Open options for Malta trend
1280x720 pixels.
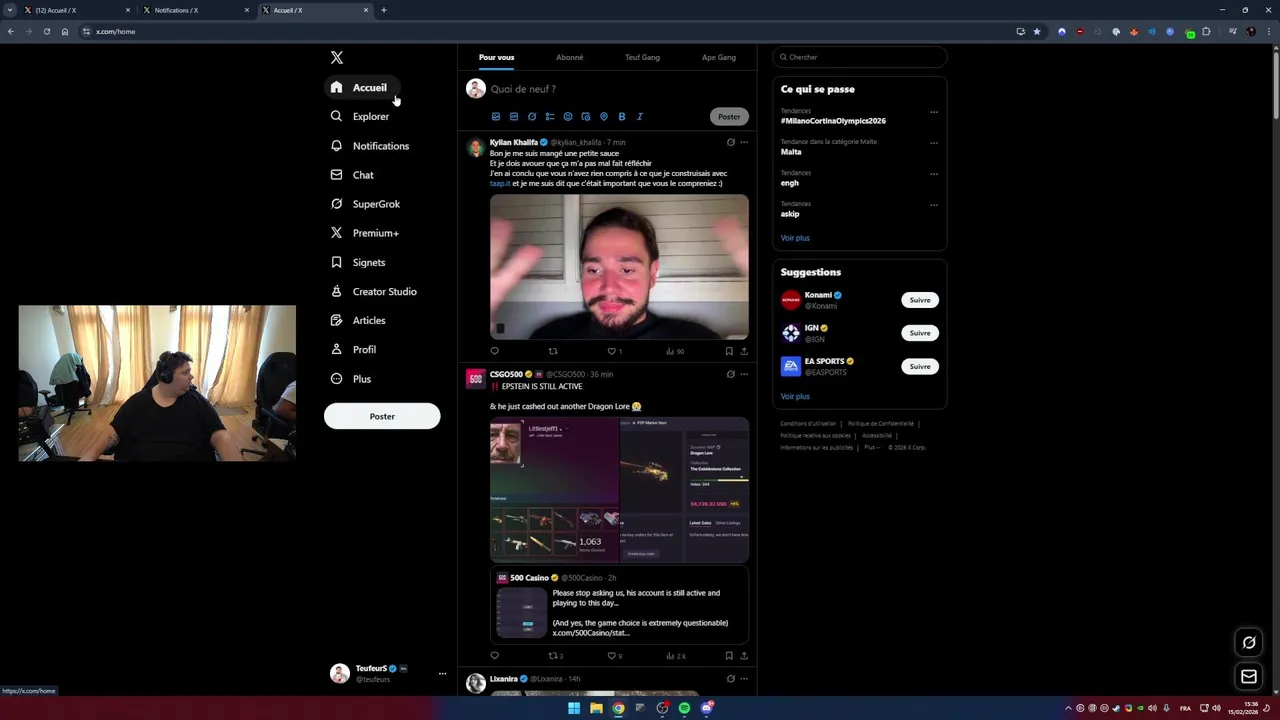pos(934,143)
